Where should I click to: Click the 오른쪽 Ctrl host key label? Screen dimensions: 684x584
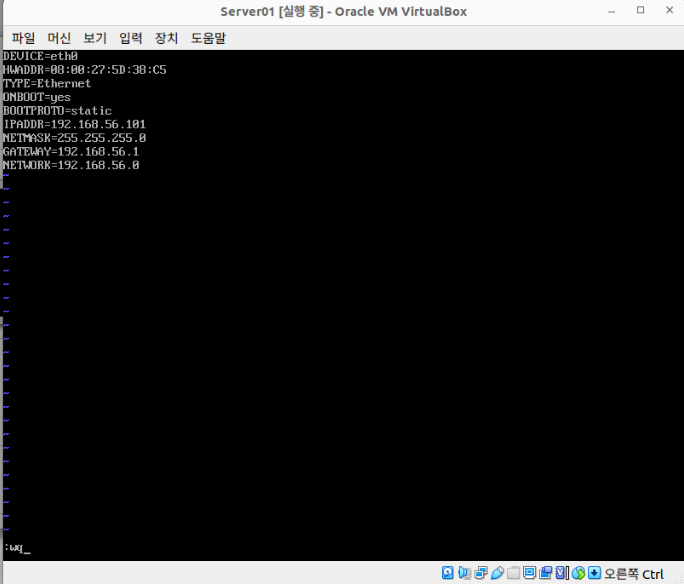(634, 574)
